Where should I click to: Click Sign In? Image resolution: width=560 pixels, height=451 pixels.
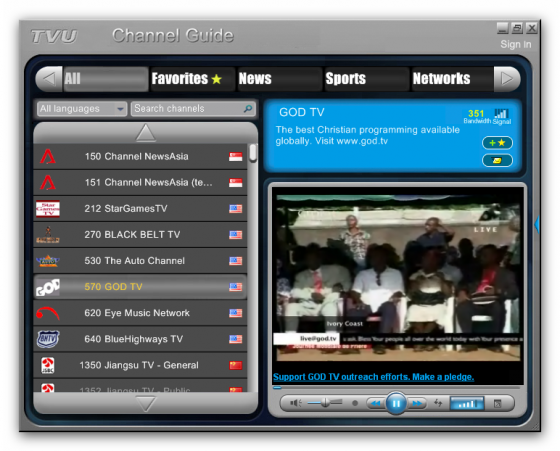pos(516,44)
